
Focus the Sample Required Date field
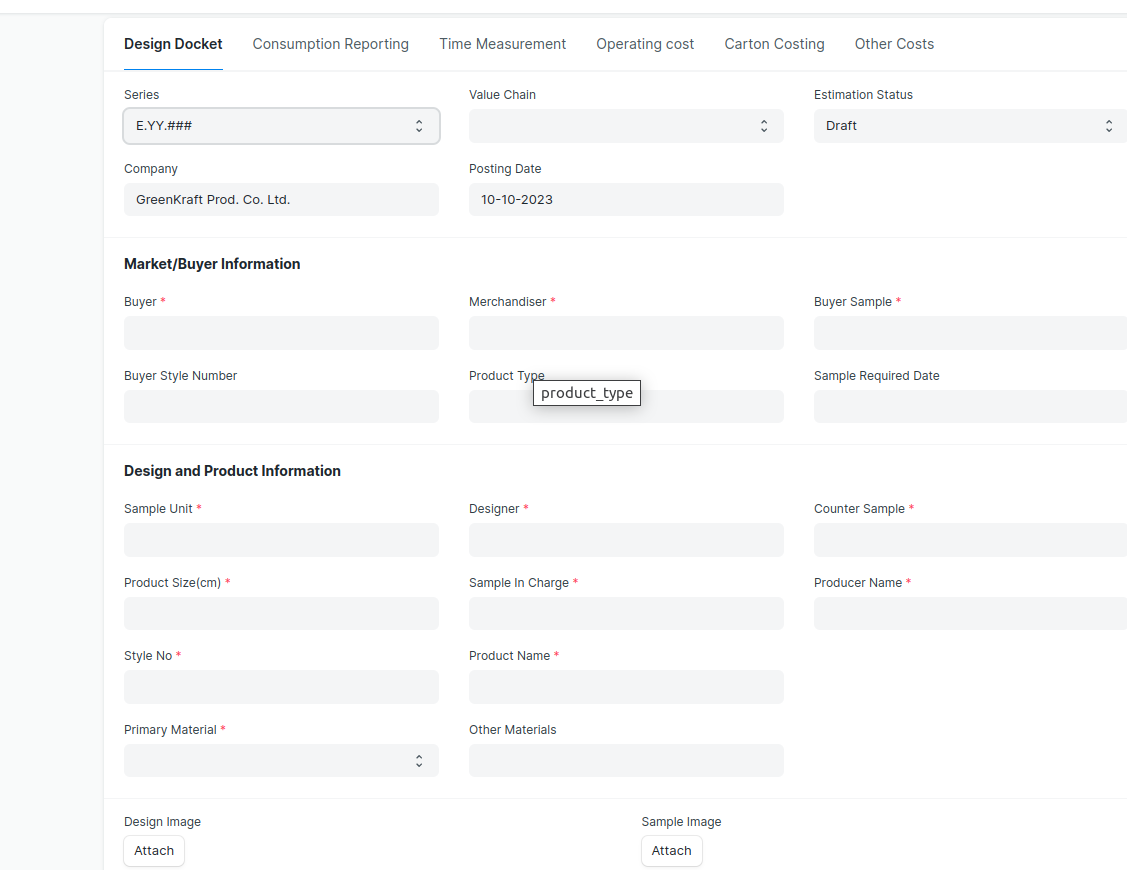click(969, 407)
